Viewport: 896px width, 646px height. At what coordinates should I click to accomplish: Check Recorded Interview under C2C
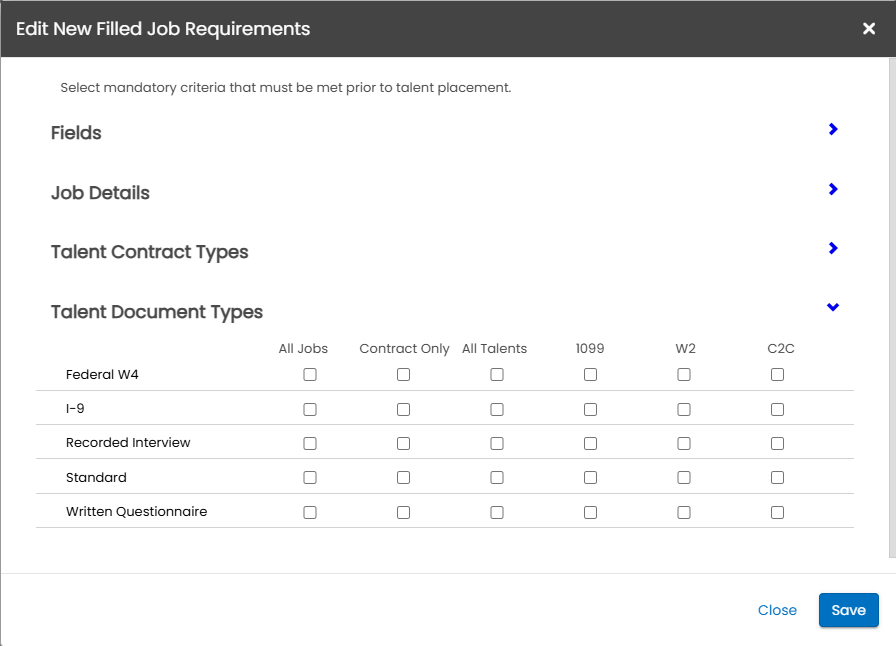tap(777, 443)
